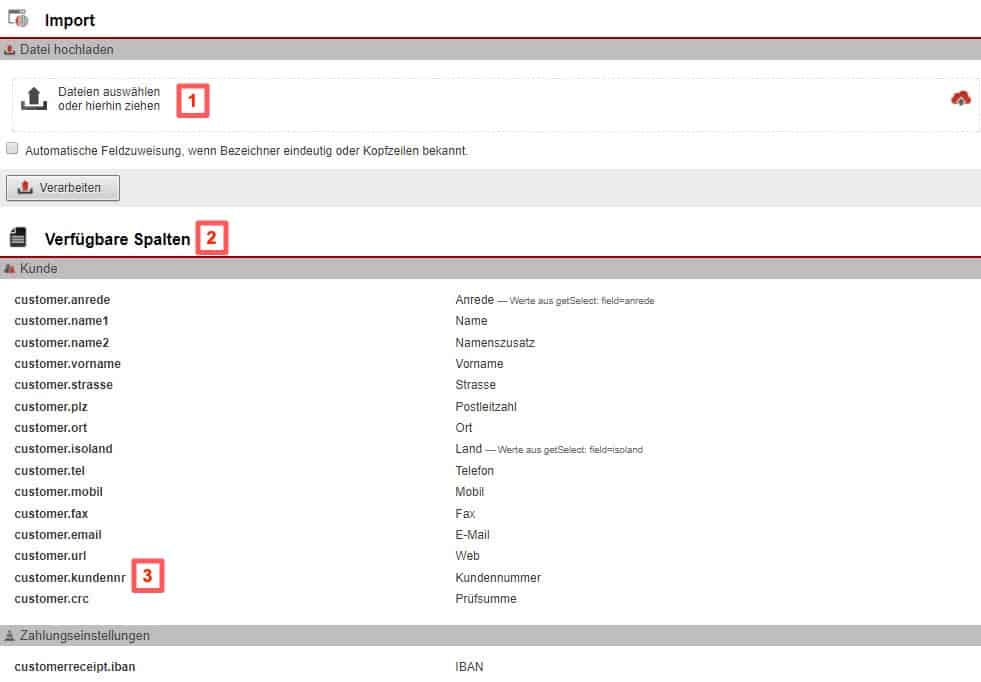Viewport: 981px width, 682px height.
Task: Select the customer.isoland column name
Action: click(63, 449)
